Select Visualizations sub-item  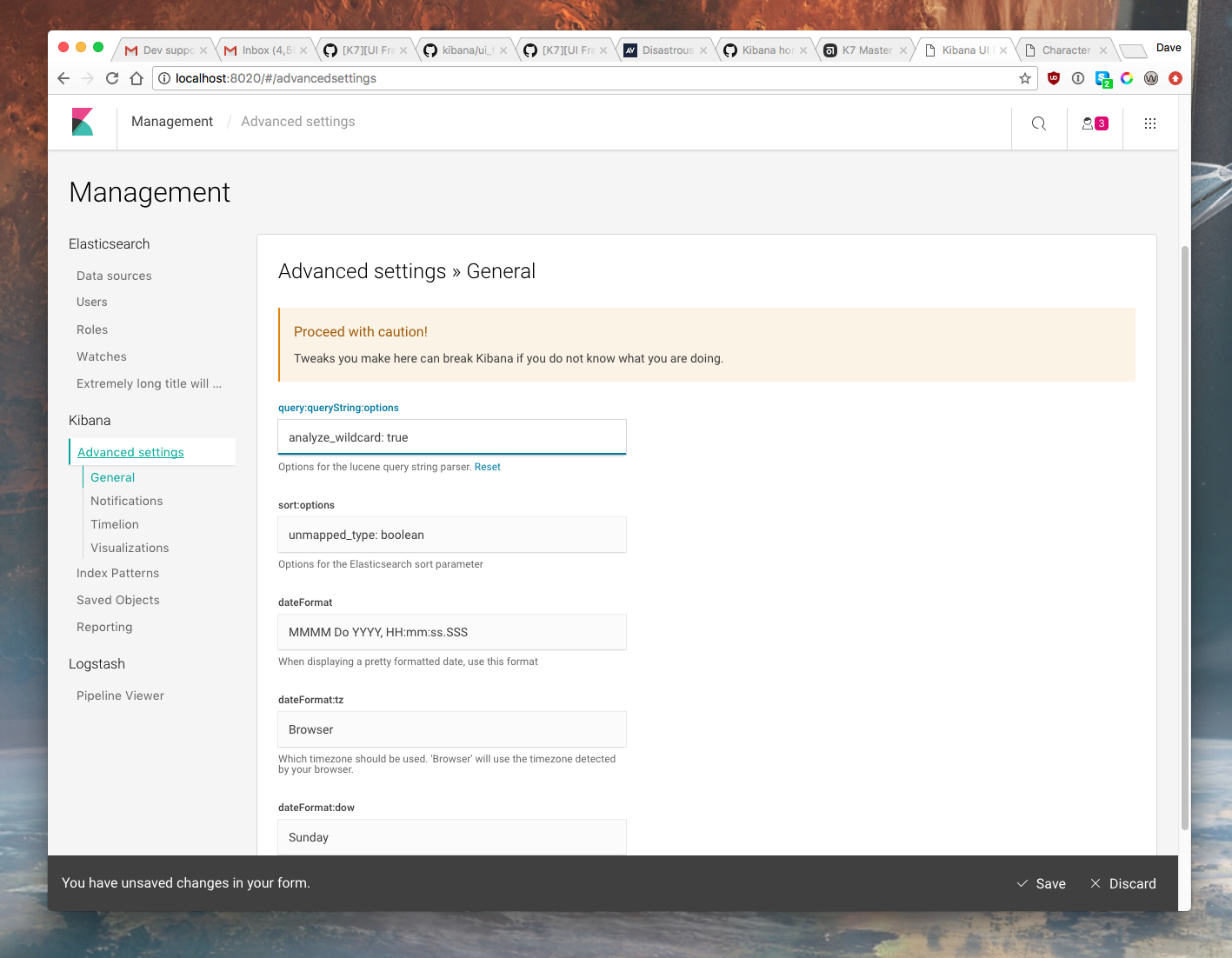pyautogui.click(x=130, y=548)
